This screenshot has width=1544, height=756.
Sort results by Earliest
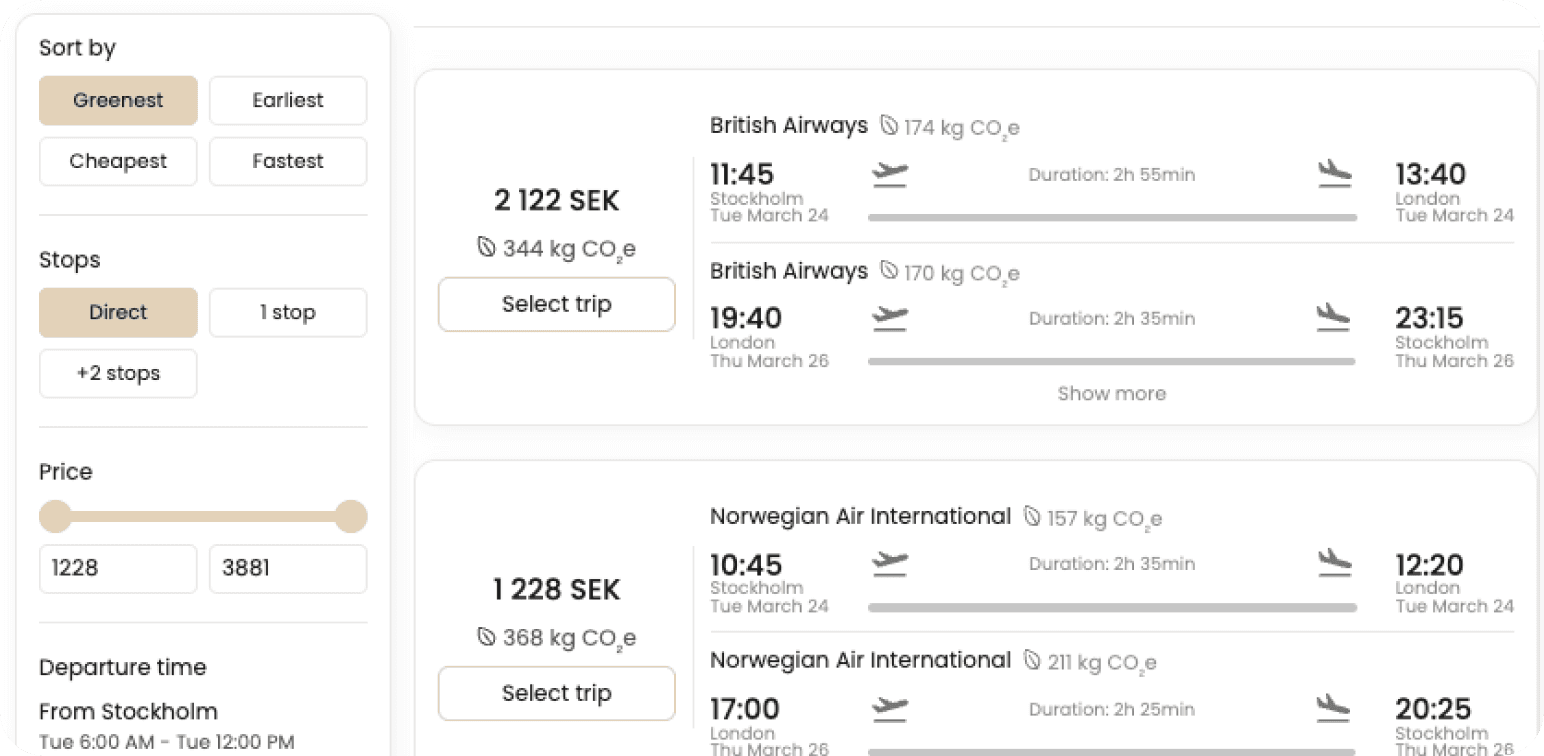[288, 100]
